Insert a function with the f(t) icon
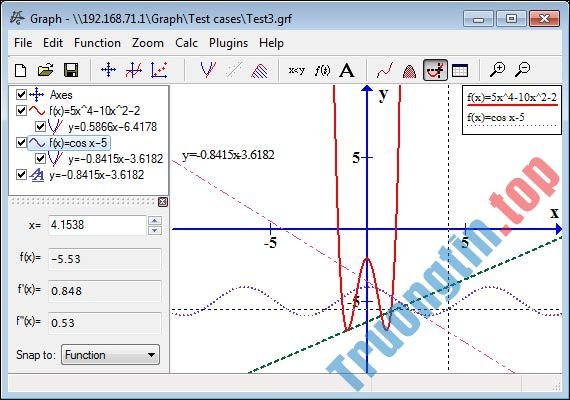The width and height of the screenshot is (570, 400). [x=322, y=70]
